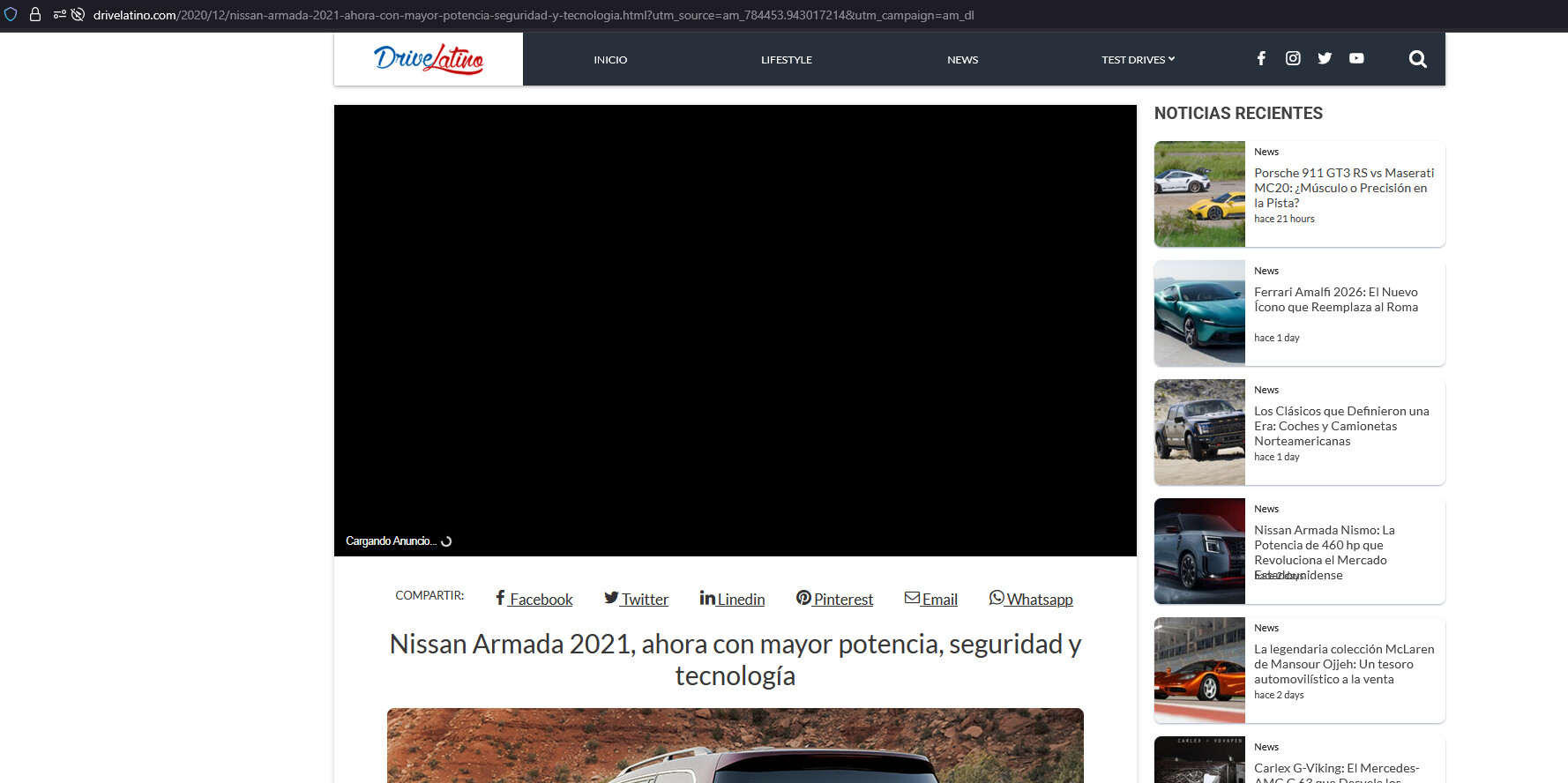Open the LIFESTYLE menu item
Image resolution: width=1568 pixels, height=783 pixels.
pyautogui.click(x=787, y=60)
